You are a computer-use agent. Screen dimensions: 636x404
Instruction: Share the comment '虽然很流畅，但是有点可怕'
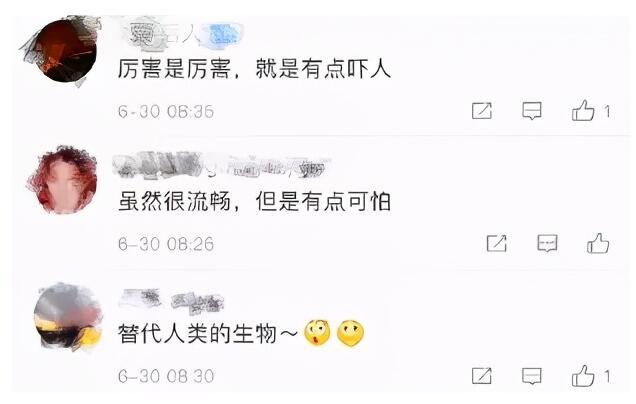[x=497, y=243]
